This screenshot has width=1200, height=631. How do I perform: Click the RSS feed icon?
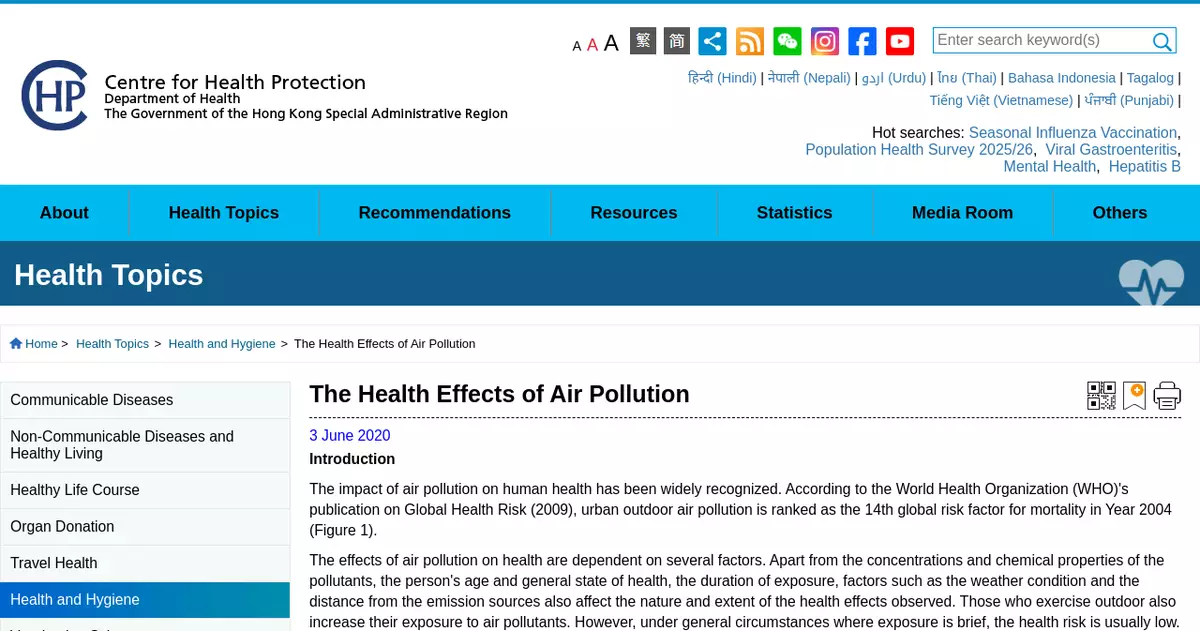click(750, 41)
